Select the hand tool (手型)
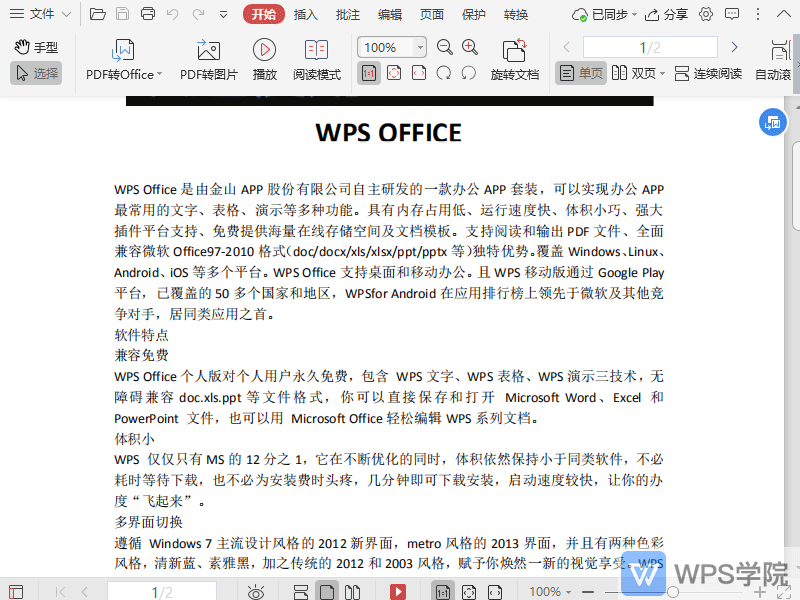800x600 pixels. coord(37,46)
